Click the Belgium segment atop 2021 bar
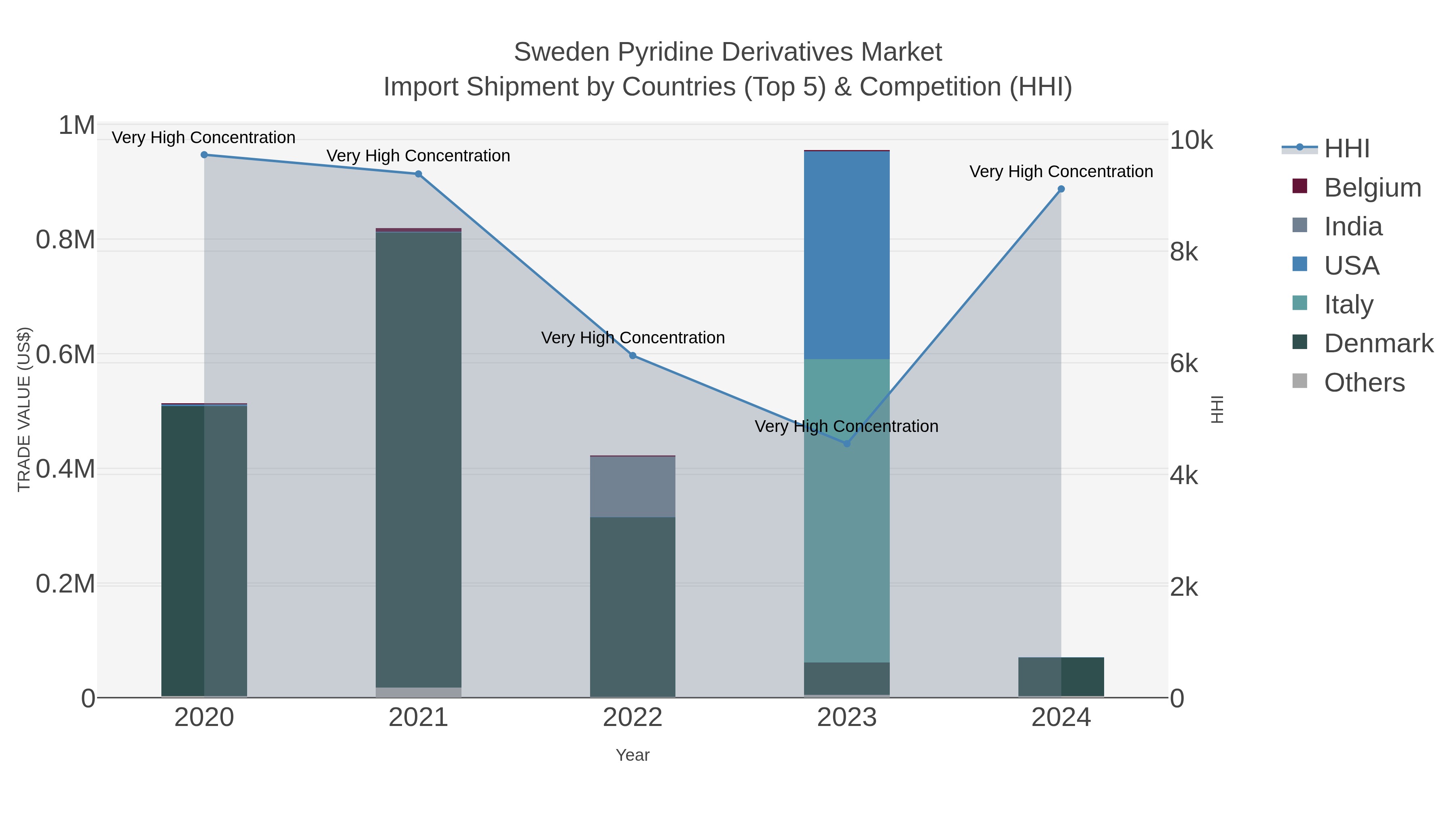The image size is (1456, 819). [x=418, y=230]
